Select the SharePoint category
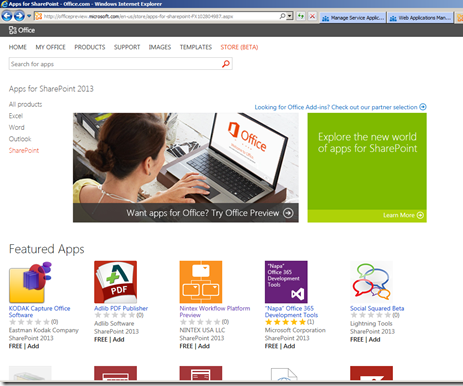463x386 pixels. 24,151
